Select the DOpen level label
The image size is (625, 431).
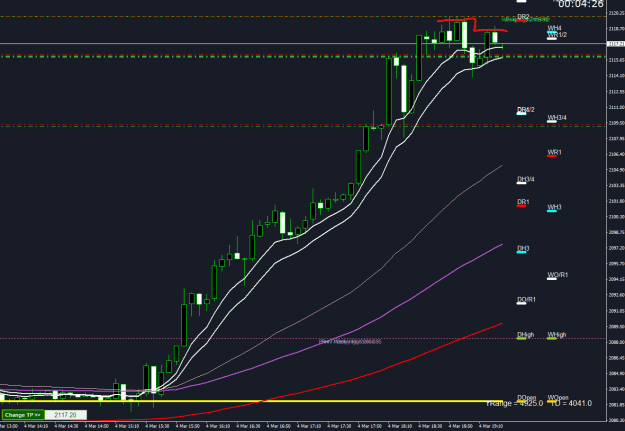point(526,398)
